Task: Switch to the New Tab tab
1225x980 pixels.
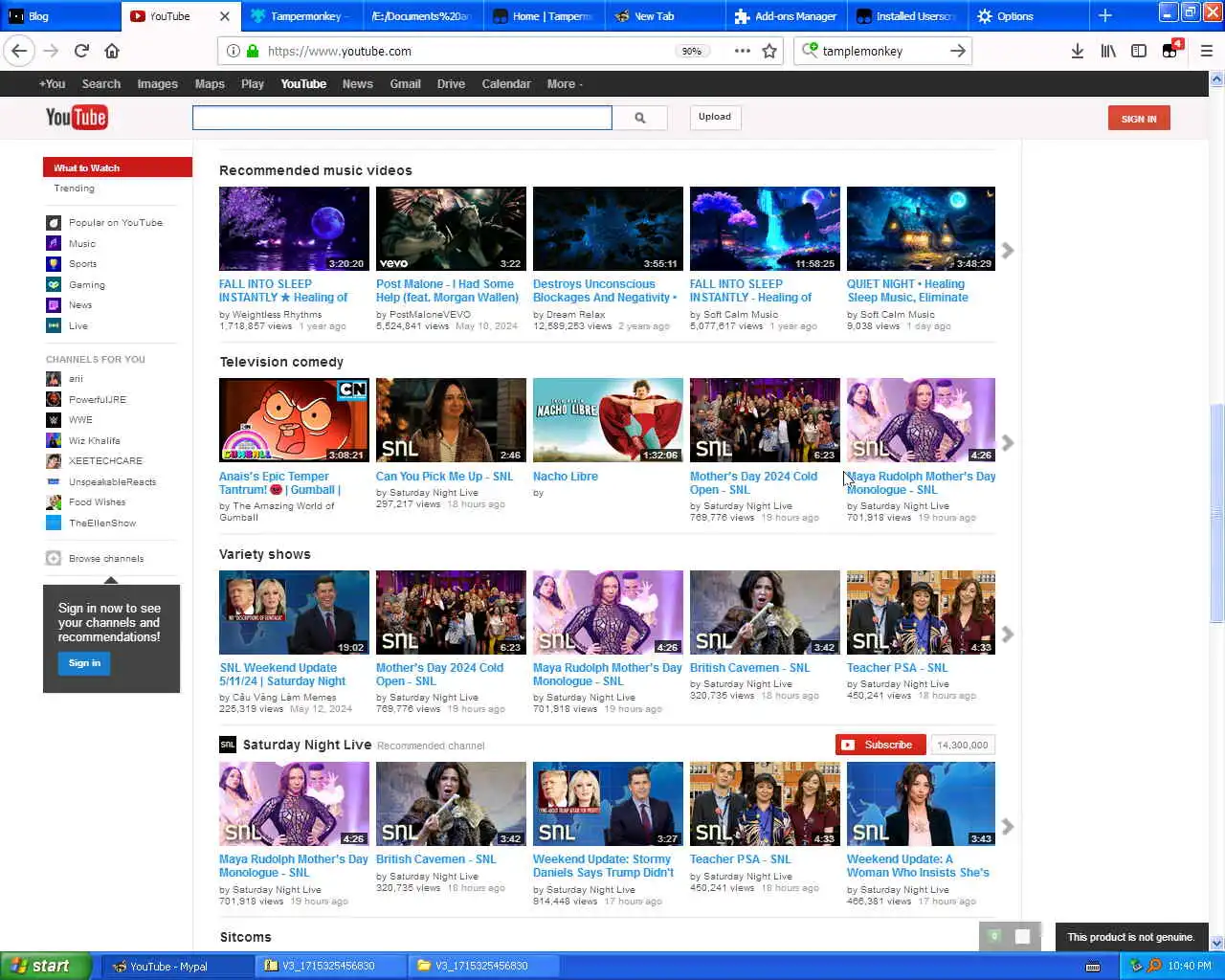Action: tap(665, 16)
